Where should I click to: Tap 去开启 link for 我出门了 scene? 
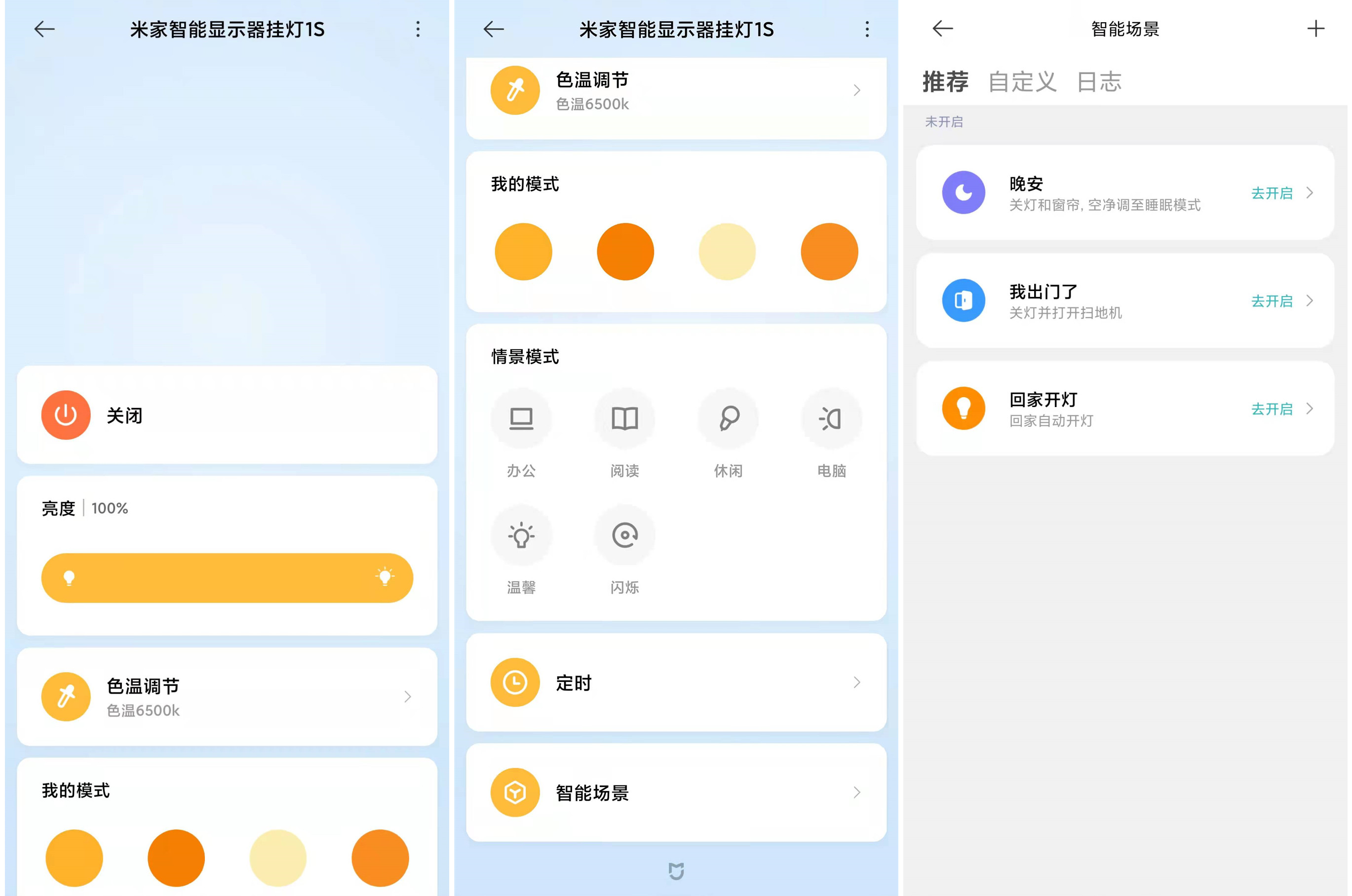1272,301
